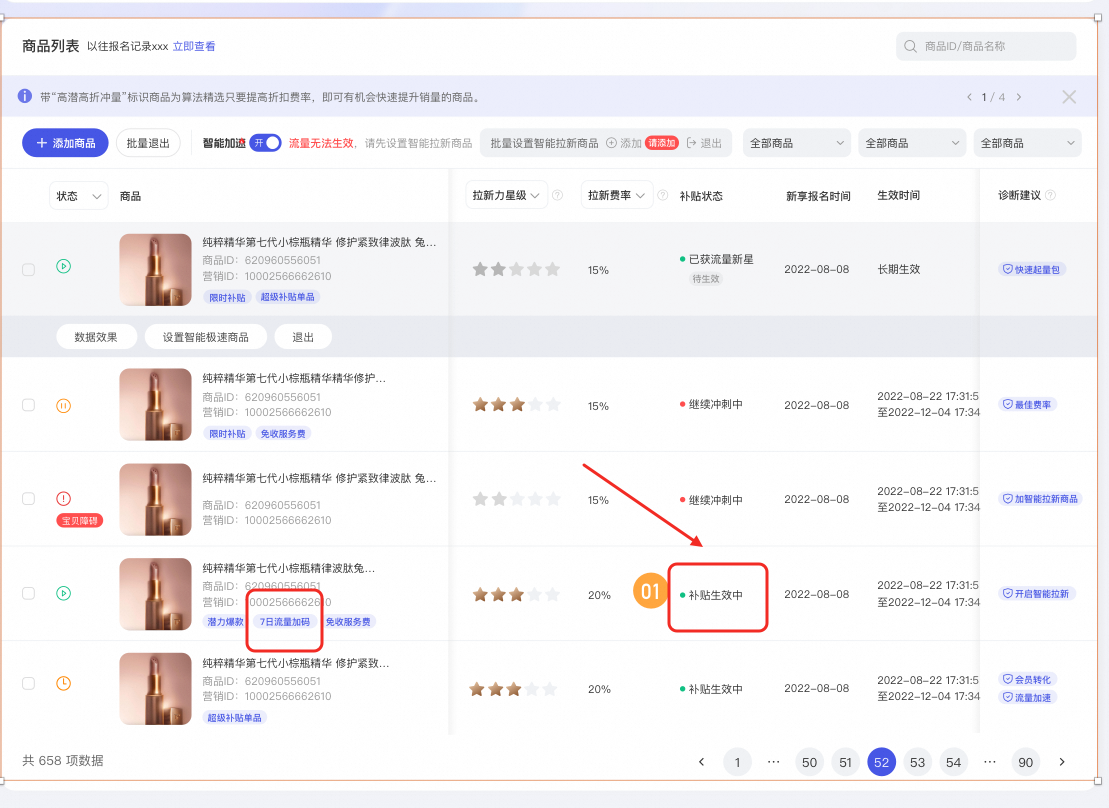Toggle the 智能加速 switch
The height and width of the screenshot is (808, 1109).
(266, 143)
